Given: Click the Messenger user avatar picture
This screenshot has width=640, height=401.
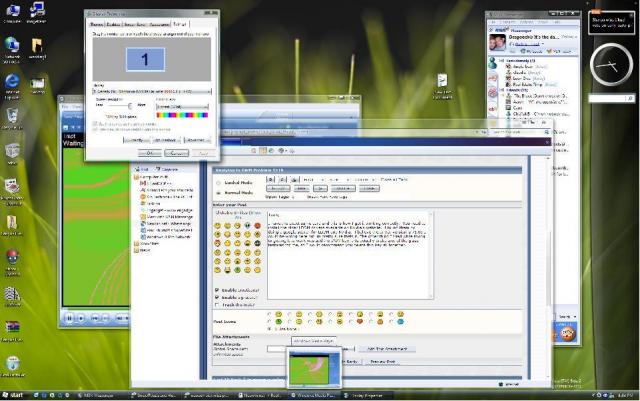Looking at the screenshot, I should [497, 42].
